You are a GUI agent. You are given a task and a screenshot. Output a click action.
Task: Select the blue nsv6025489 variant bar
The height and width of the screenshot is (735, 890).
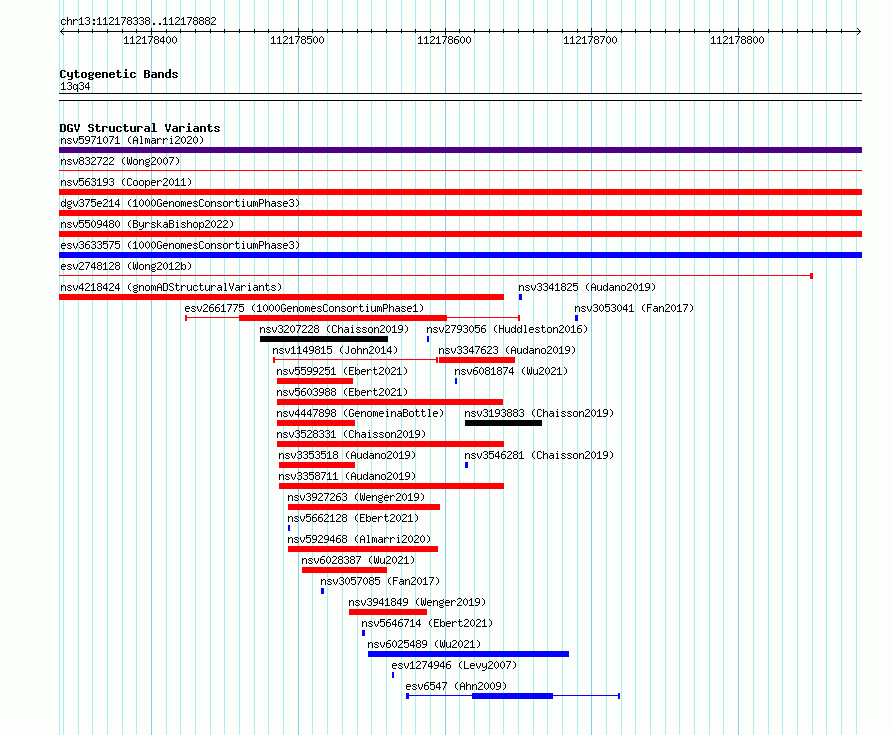pos(468,654)
